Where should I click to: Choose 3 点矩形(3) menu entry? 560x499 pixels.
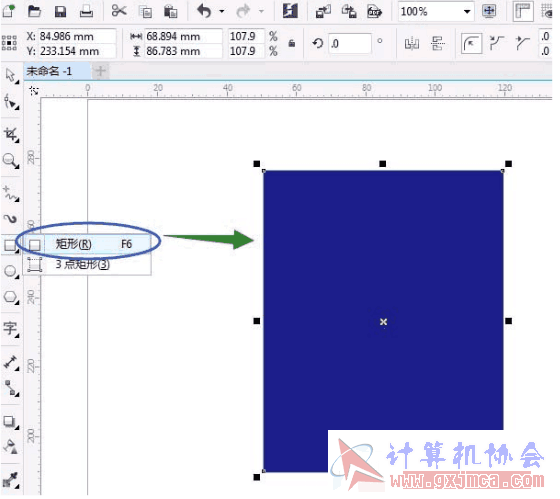coord(88,264)
